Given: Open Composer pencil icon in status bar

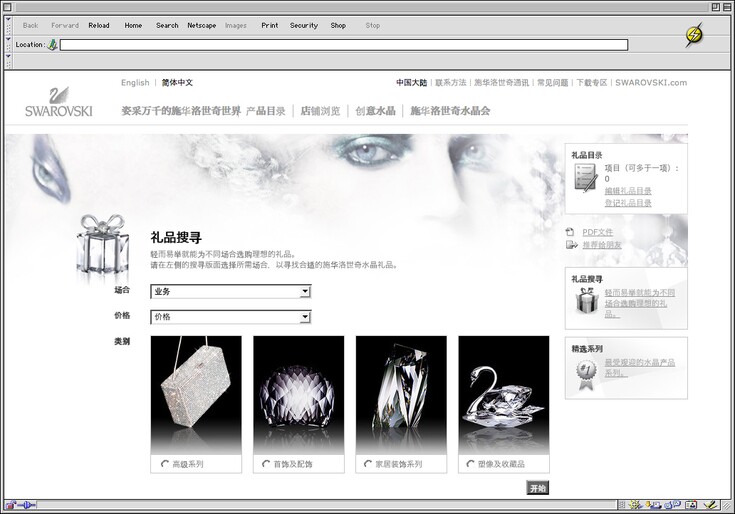Looking at the screenshot, I should tap(712, 505).
